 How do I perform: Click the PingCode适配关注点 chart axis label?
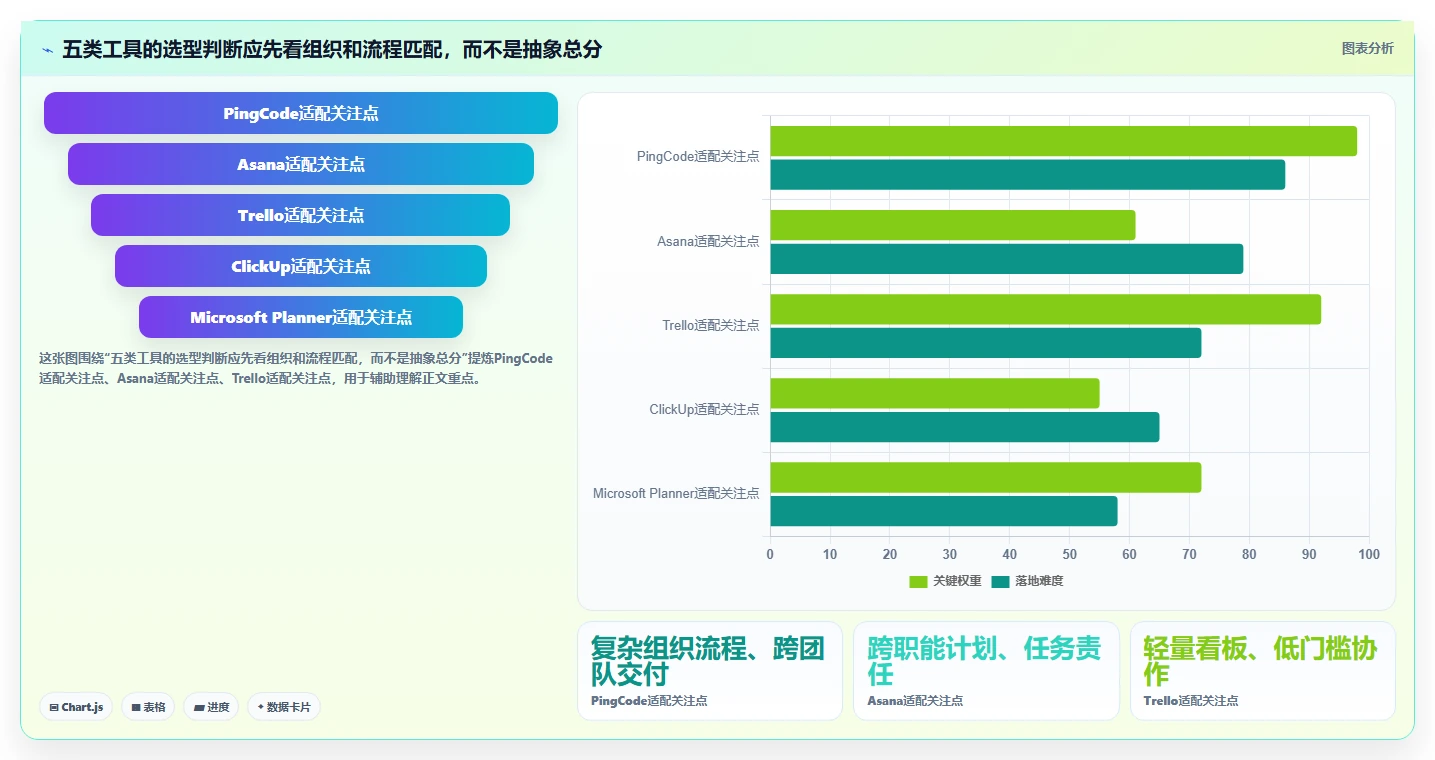698,157
